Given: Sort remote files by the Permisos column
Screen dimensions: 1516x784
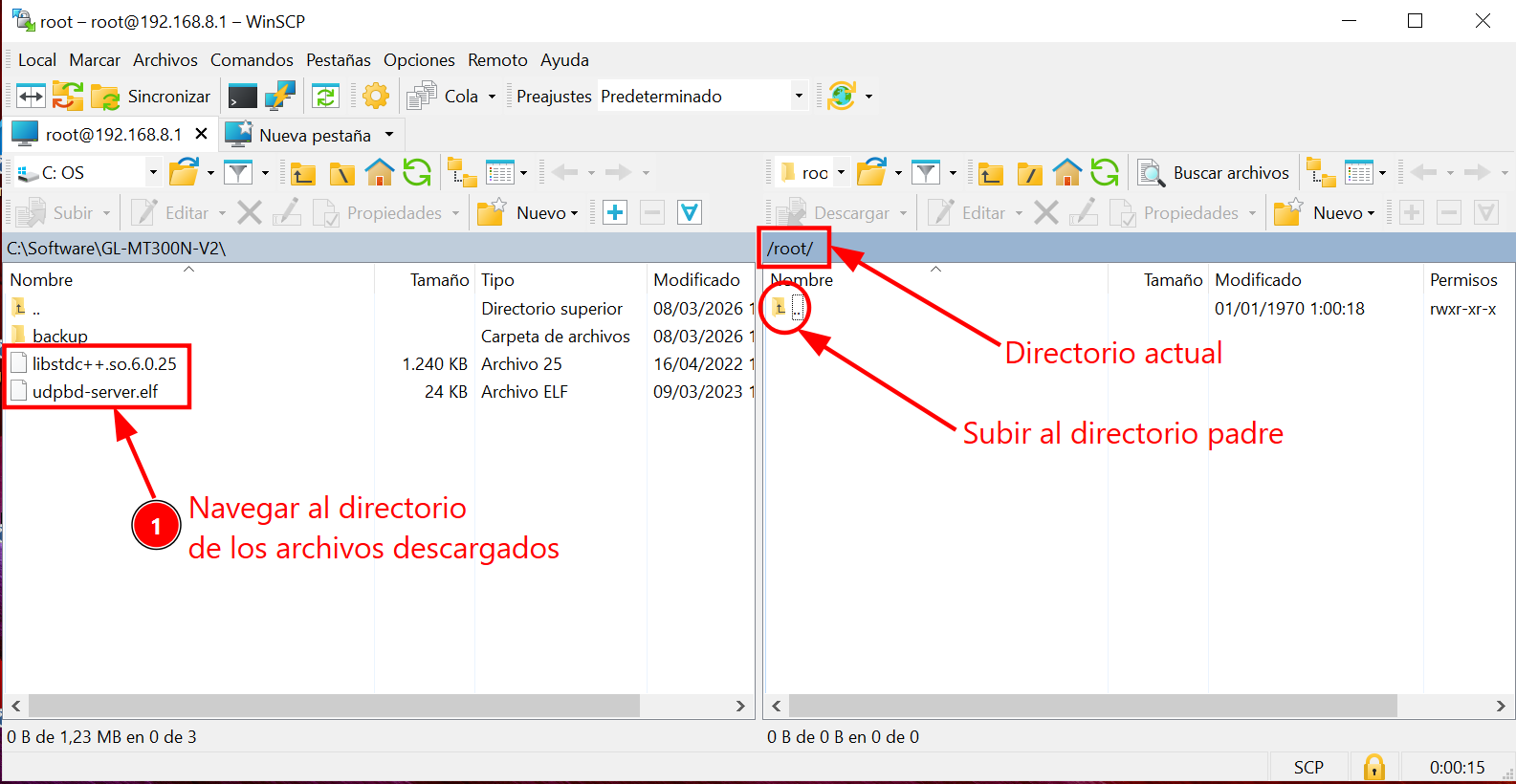Looking at the screenshot, I should (x=1463, y=280).
